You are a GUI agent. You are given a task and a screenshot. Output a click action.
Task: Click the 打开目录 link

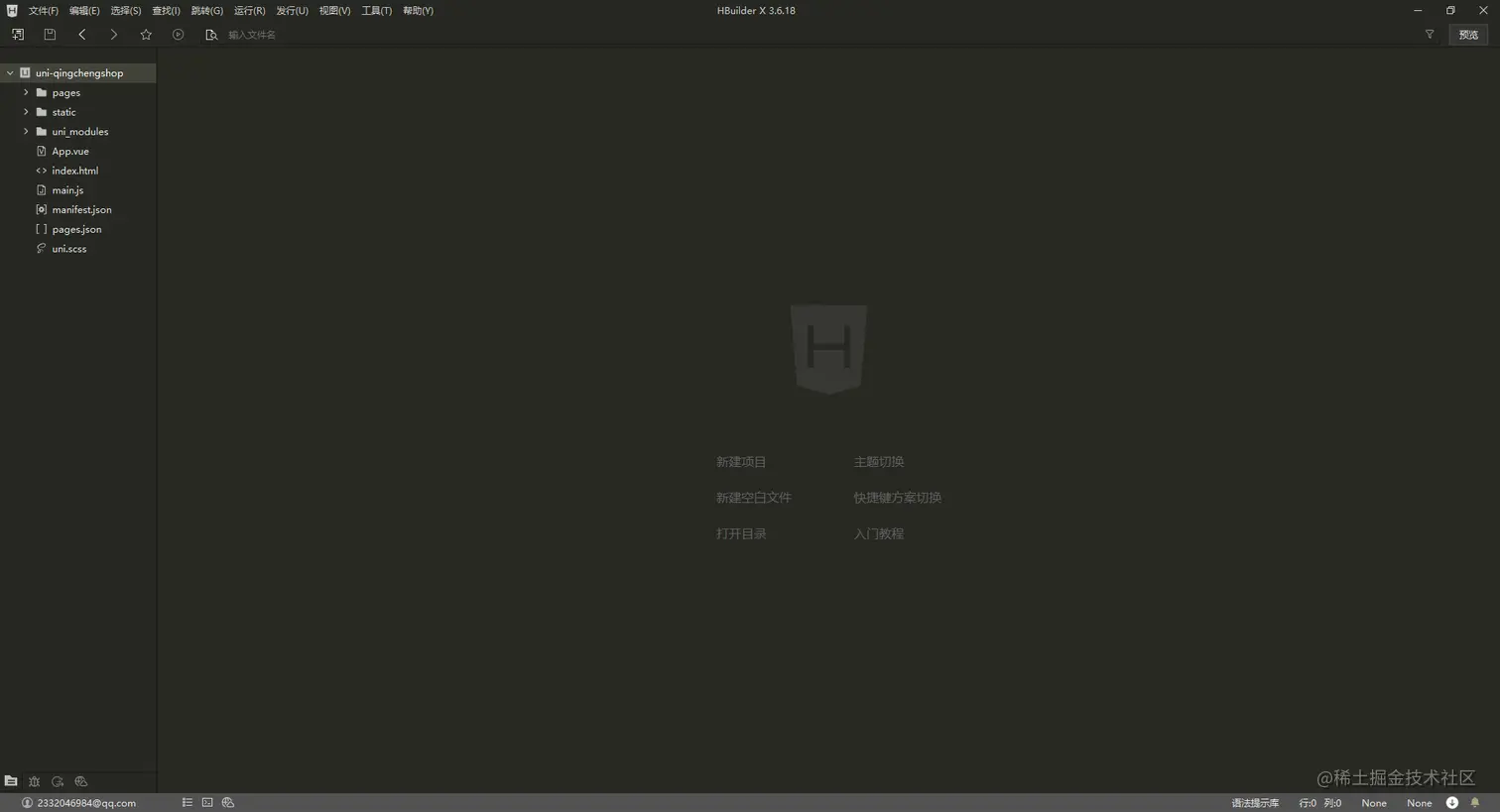click(741, 533)
